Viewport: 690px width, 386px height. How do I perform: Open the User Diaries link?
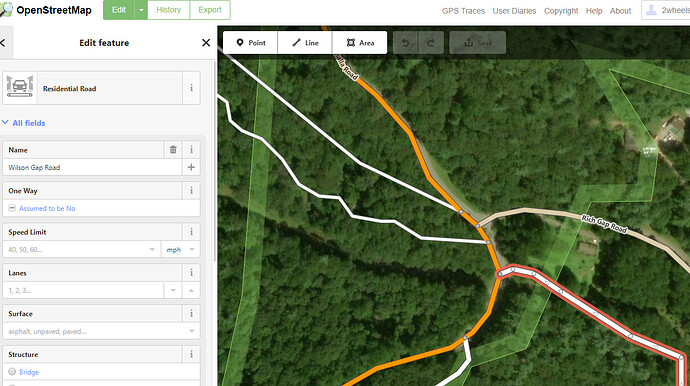514,11
